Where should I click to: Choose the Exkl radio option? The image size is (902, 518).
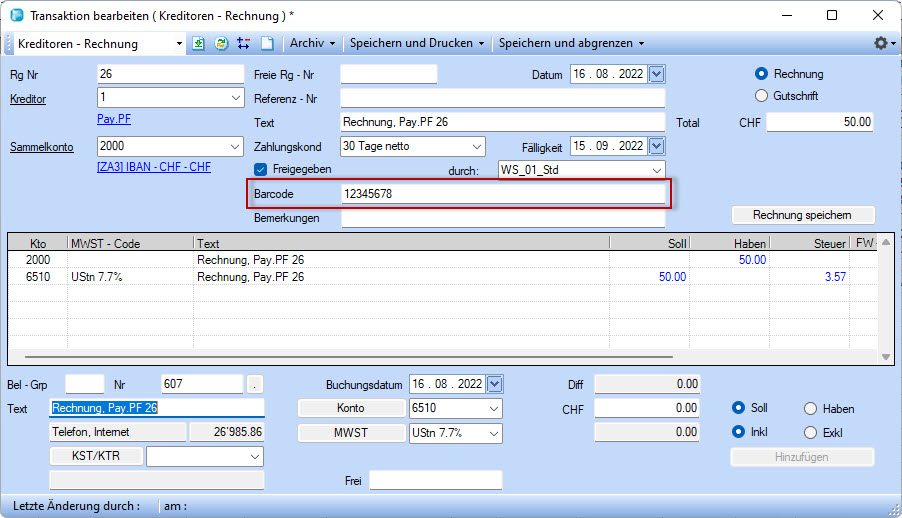point(811,432)
